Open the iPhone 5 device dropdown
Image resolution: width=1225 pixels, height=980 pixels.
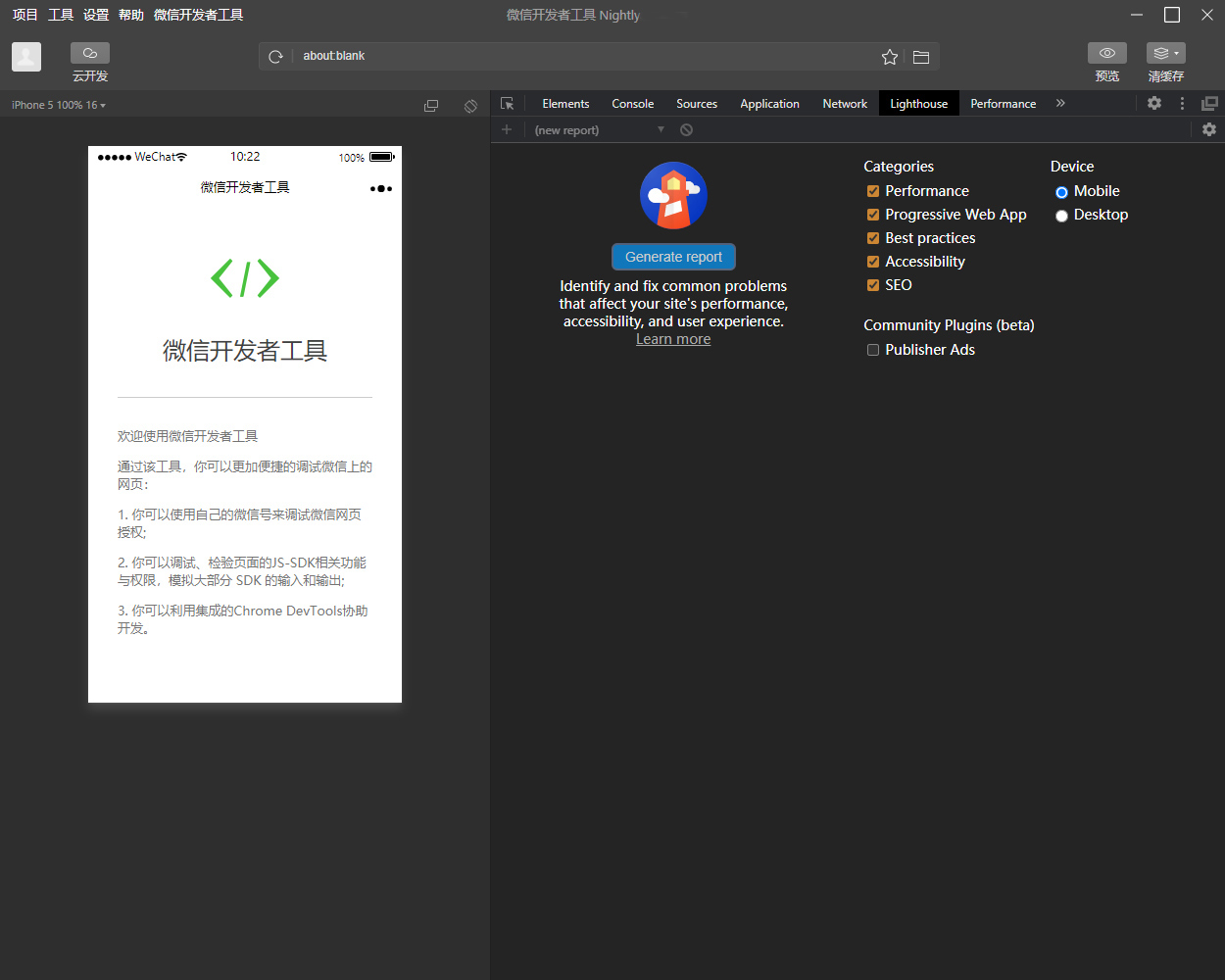[59, 105]
